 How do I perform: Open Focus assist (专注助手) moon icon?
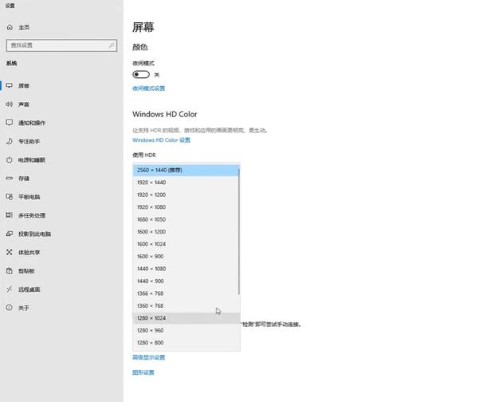(9, 141)
